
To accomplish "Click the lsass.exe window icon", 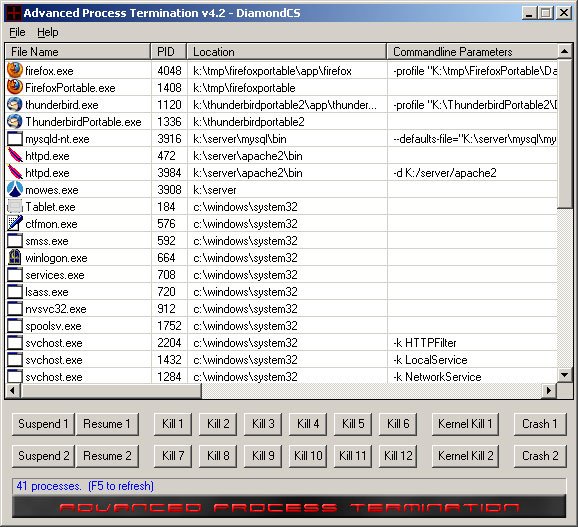I will coord(15,292).
